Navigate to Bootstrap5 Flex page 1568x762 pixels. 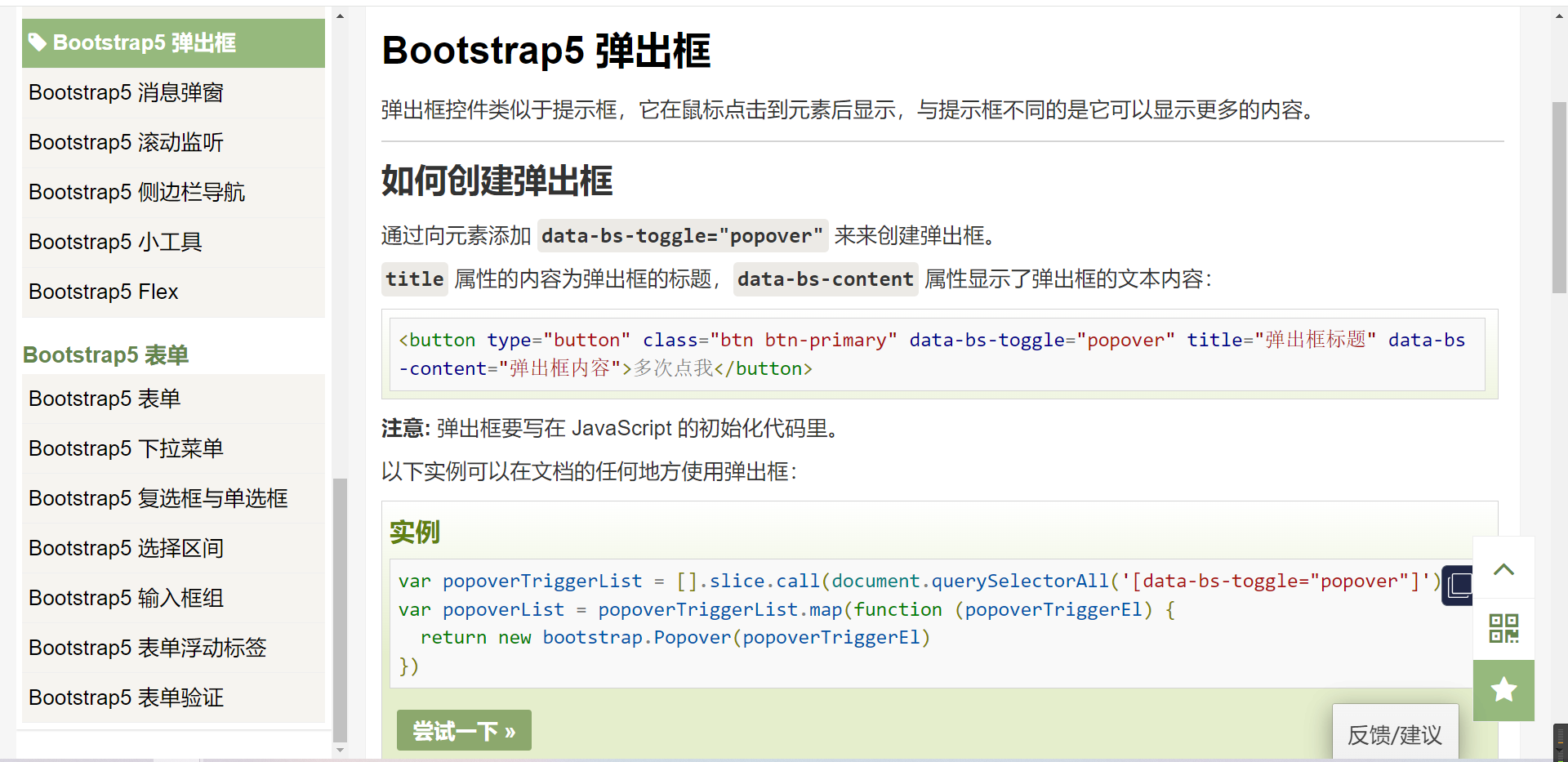[103, 292]
